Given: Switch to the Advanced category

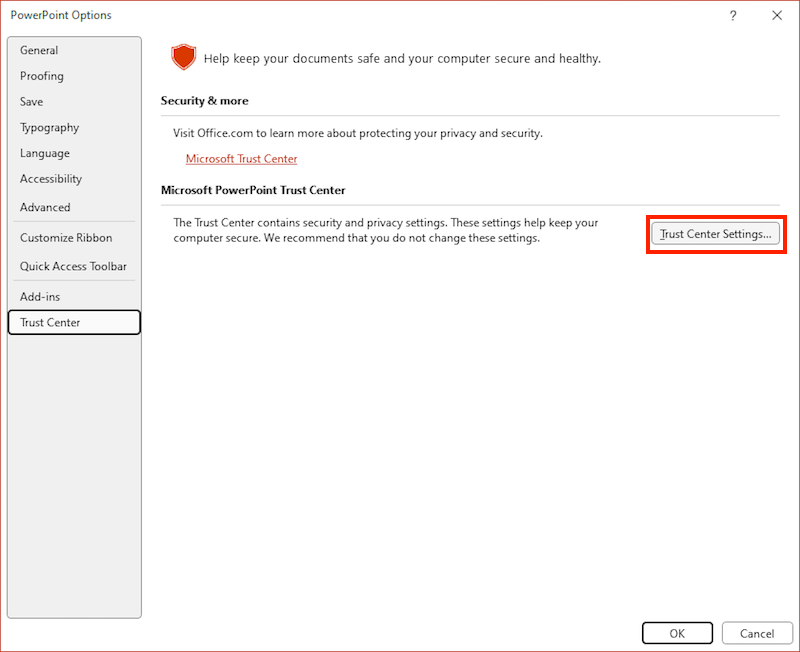Looking at the screenshot, I should pos(74,207).
